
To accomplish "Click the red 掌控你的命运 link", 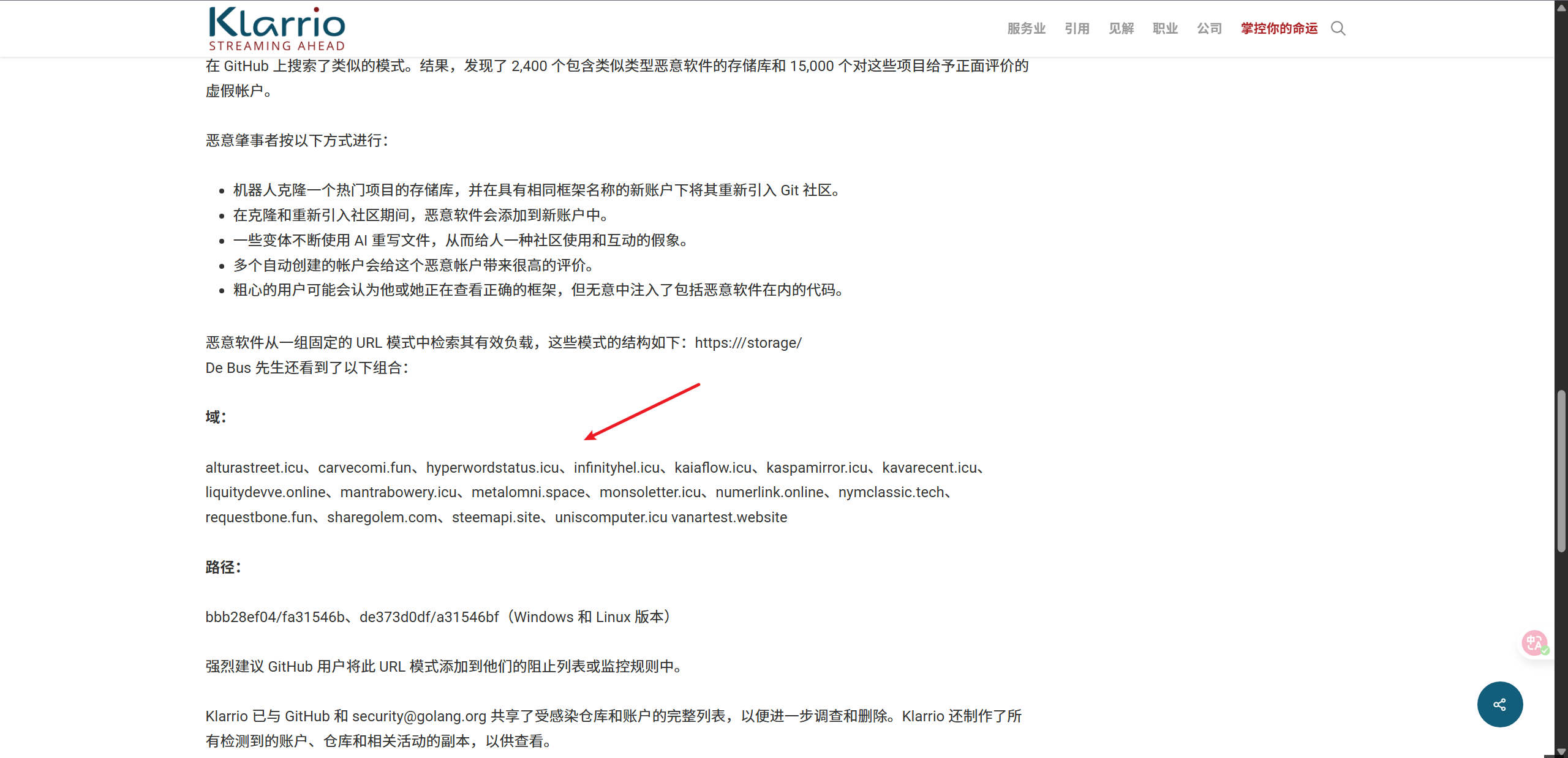I will click(x=1279, y=28).
